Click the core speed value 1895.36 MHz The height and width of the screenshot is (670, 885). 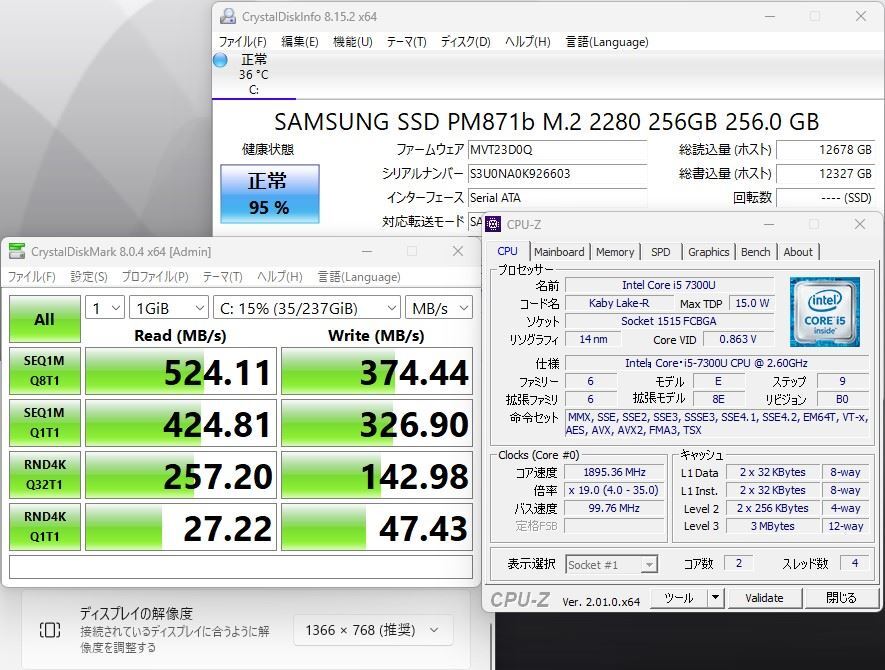click(x=615, y=472)
